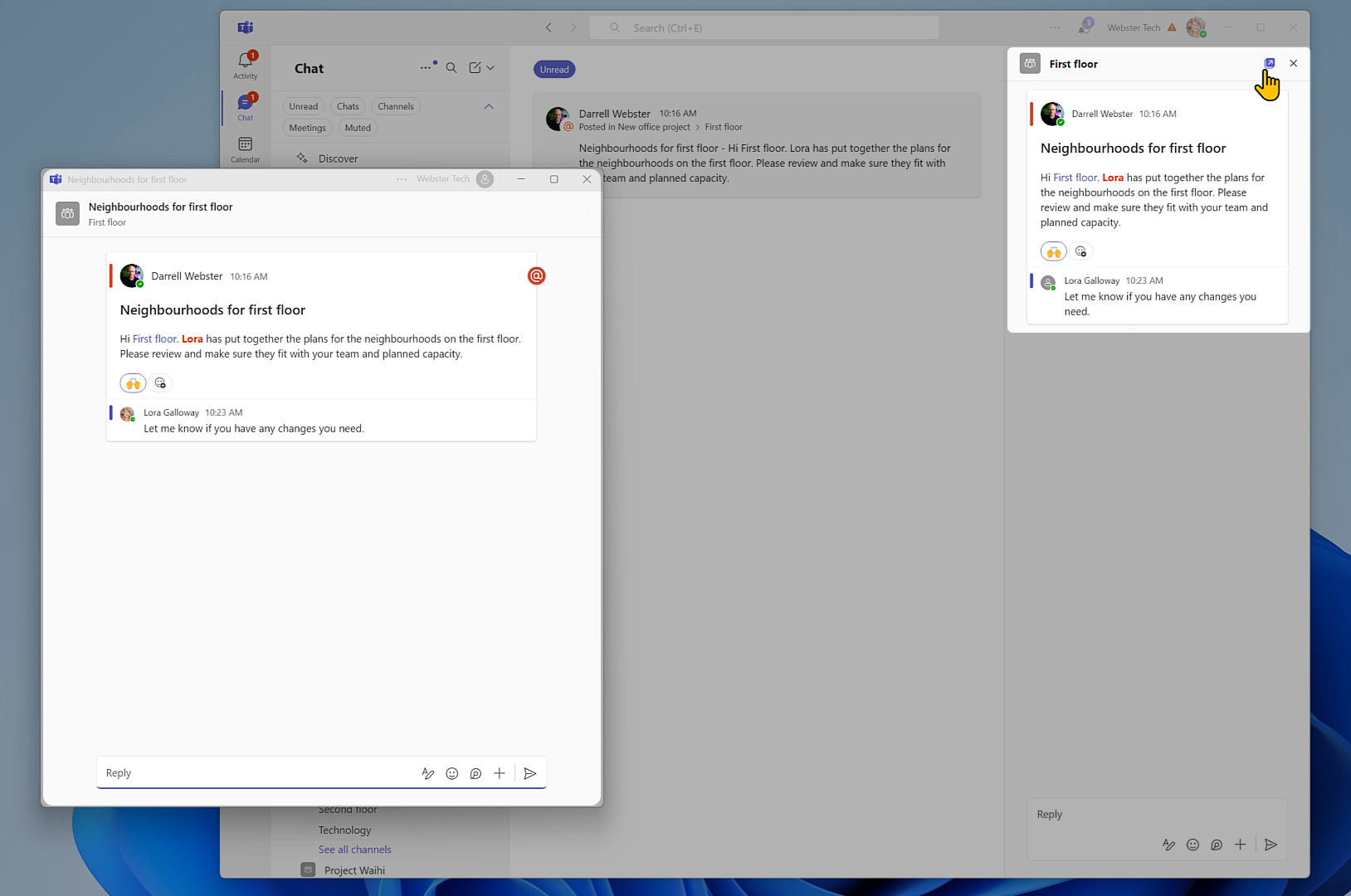1351x896 pixels.
Task: Add a reaction to Darrell's message
Action: pyautogui.click(x=160, y=382)
